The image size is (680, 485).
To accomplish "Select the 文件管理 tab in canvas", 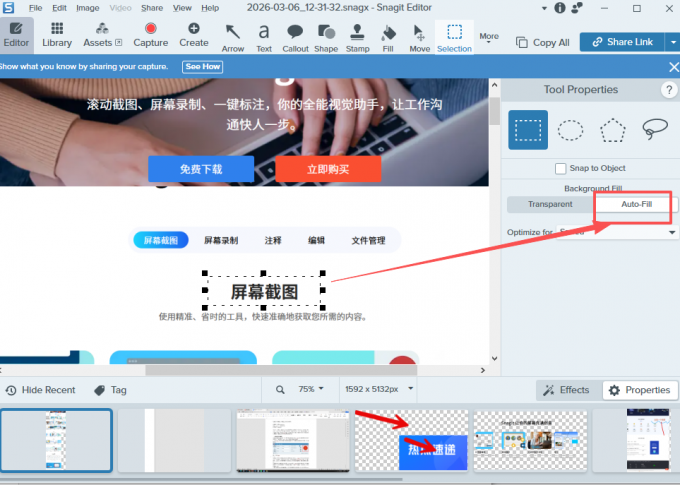I will pos(368,240).
